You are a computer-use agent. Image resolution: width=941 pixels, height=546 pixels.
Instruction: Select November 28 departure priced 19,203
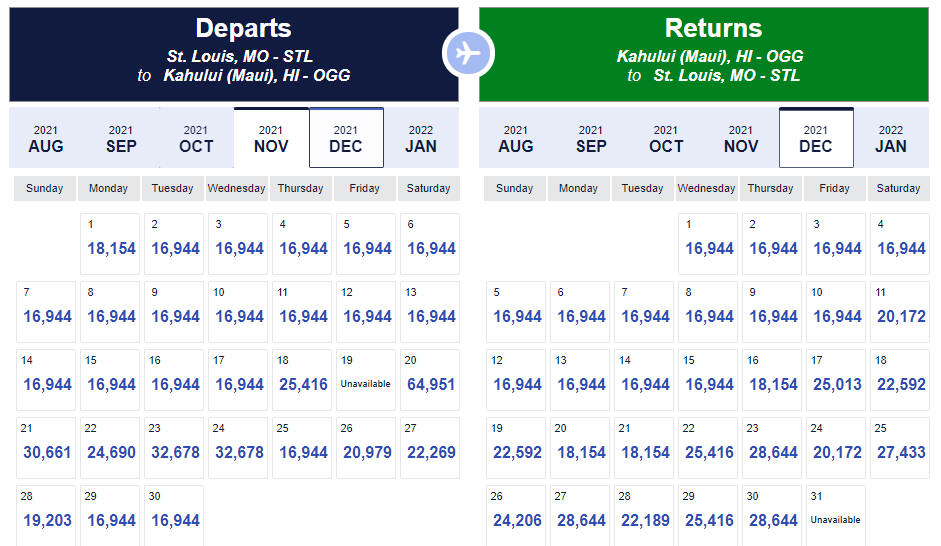point(46,515)
